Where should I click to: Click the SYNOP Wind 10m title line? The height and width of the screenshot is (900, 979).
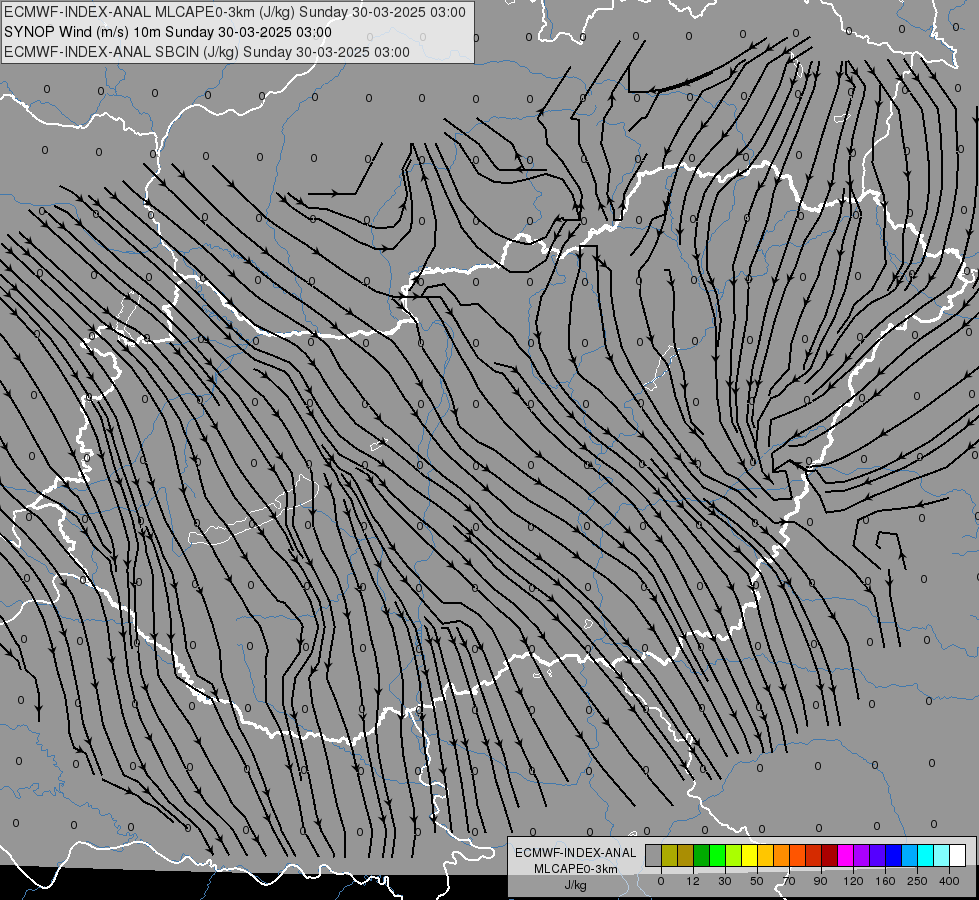[x=168, y=32]
